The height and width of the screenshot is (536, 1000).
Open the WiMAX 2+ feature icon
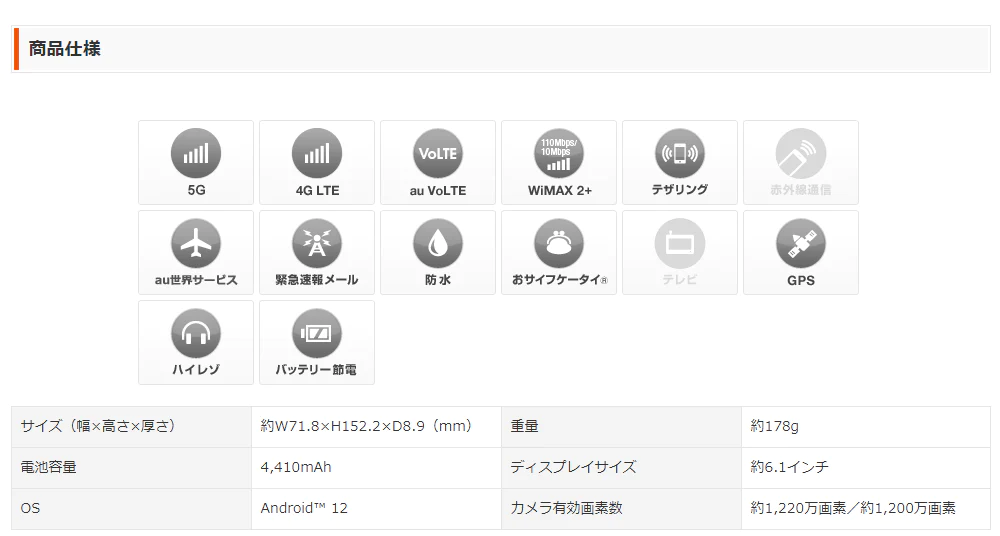click(x=559, y=154)
